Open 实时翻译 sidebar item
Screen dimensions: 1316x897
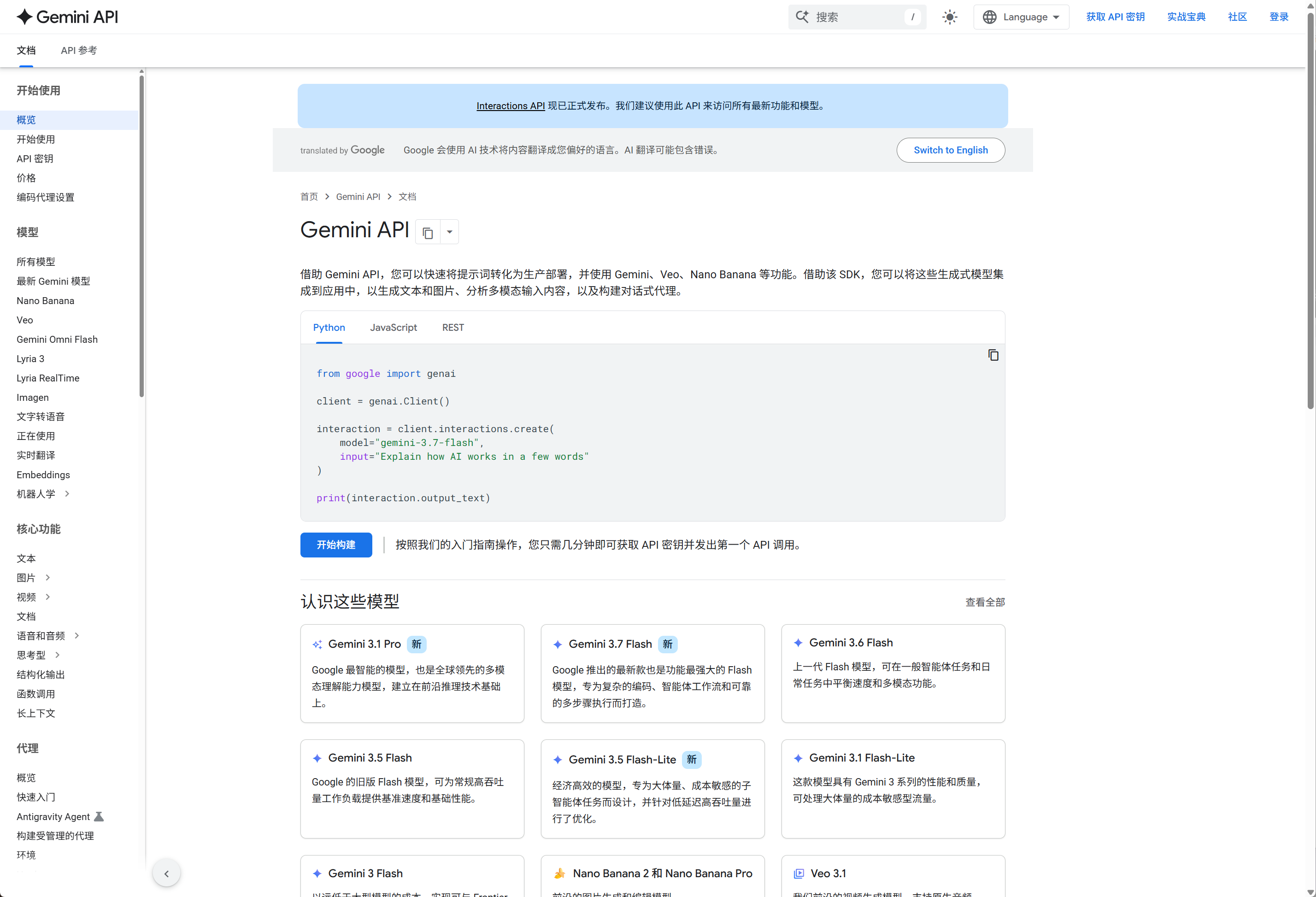35,455
